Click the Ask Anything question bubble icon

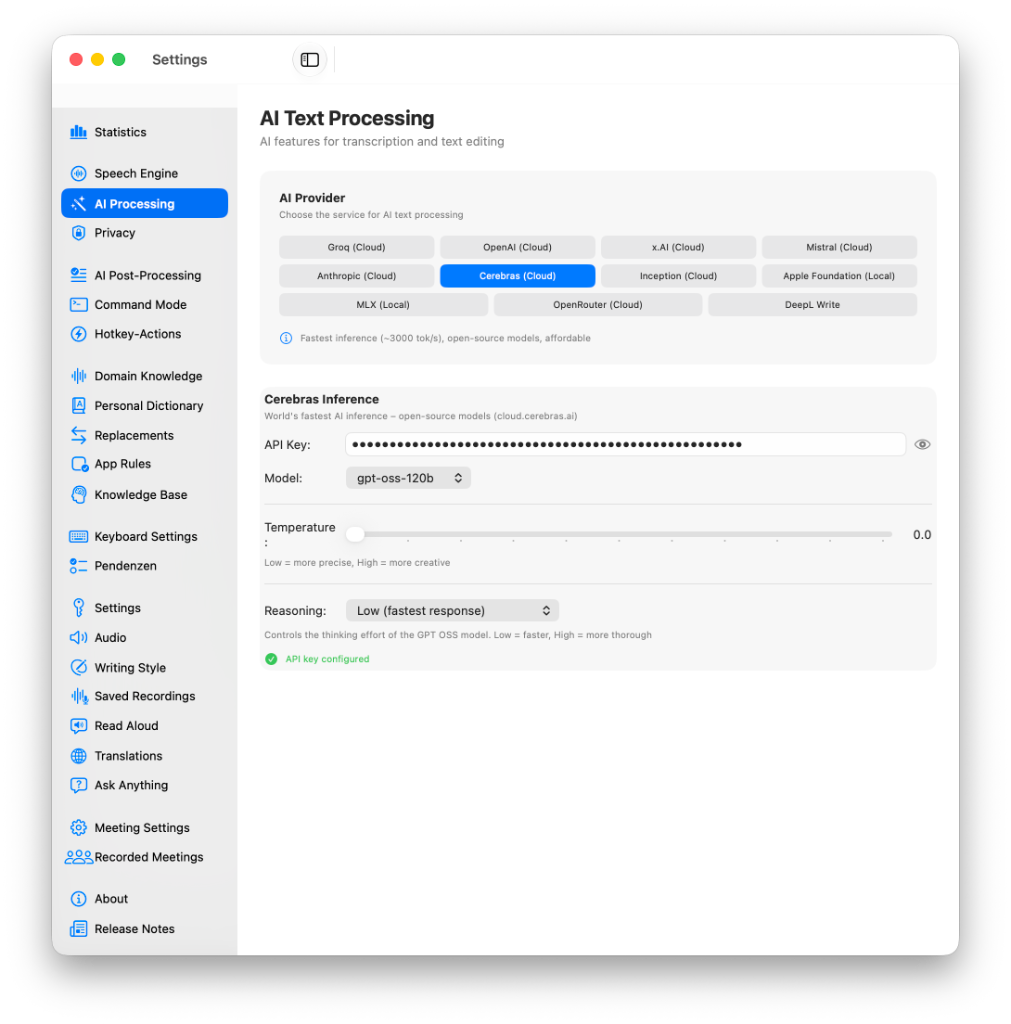coord(78,785)
